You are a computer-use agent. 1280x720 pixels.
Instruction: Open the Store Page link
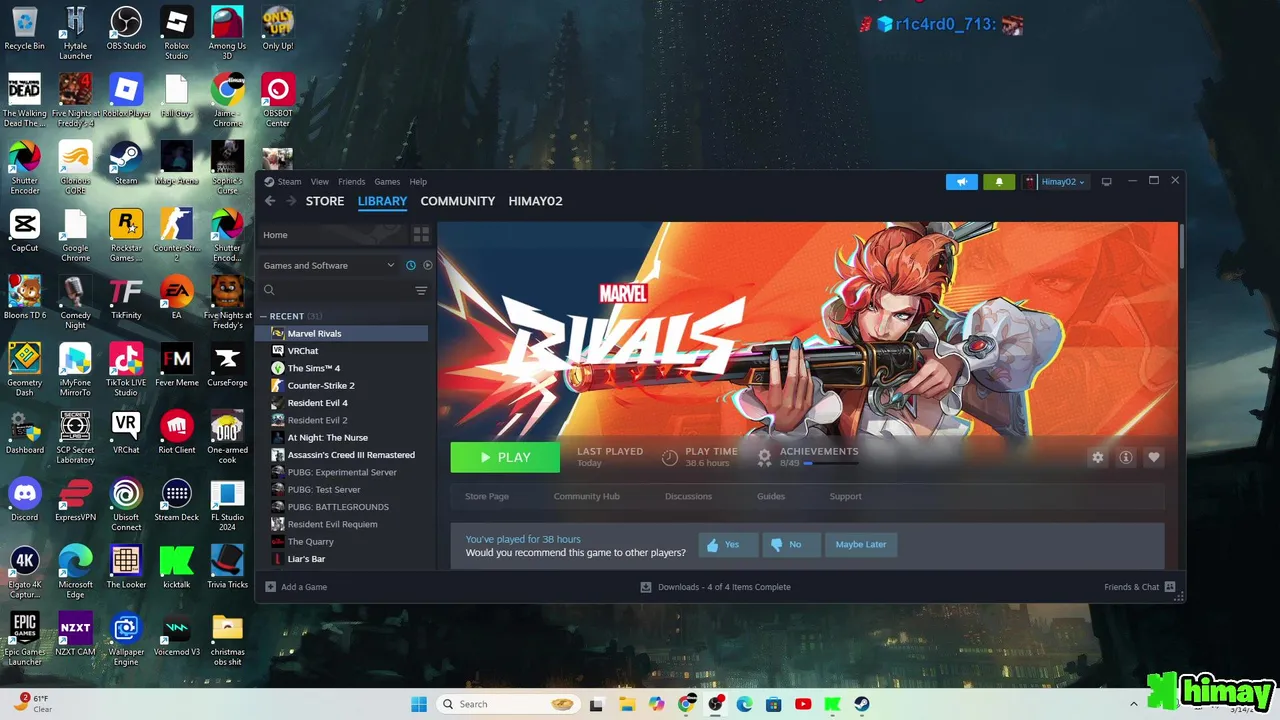click(487, 496)
